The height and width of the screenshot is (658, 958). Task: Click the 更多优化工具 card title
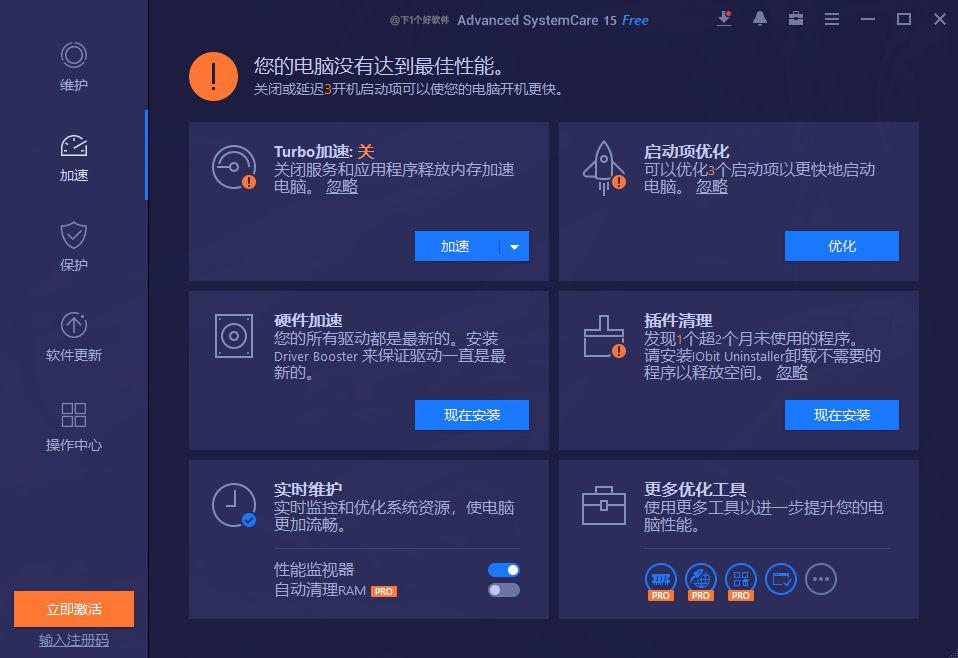[x=695, y=489]
